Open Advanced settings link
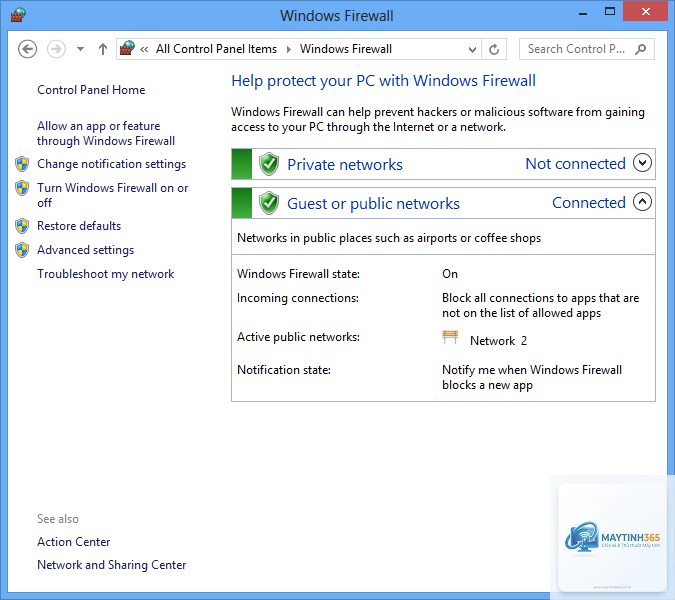Image resolution: width=675 pixels, height=600 pixels. coord(86,250)
